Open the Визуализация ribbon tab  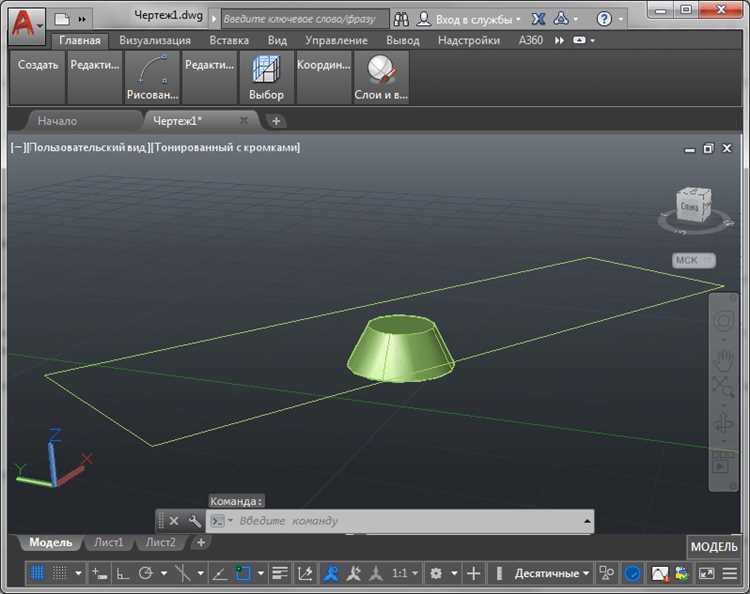155,40
